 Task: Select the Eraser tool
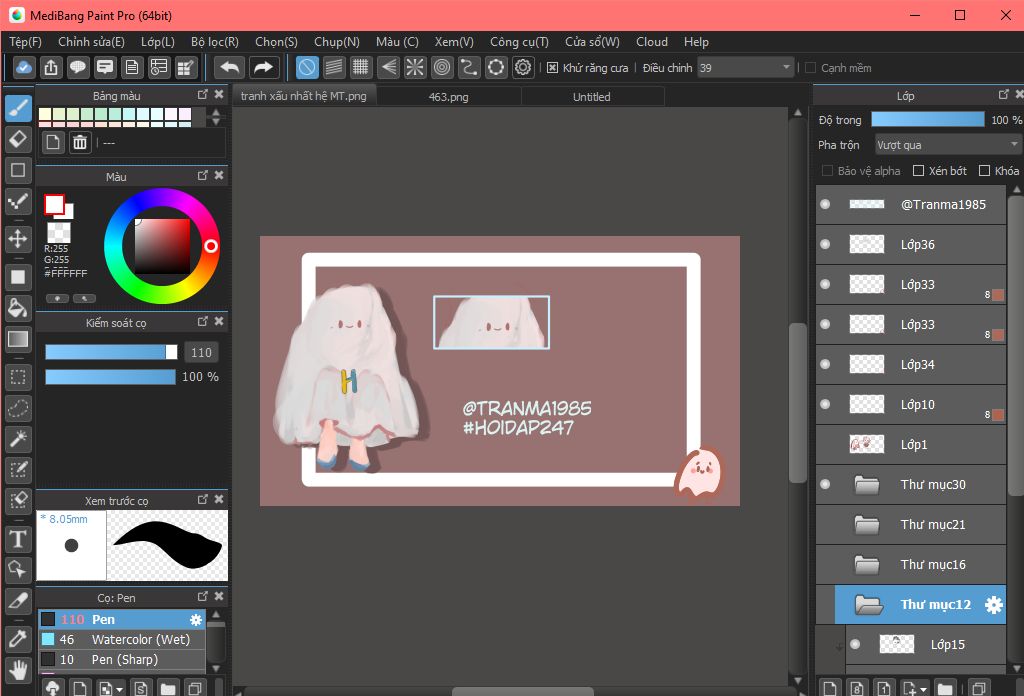click(x=18, y=139)
